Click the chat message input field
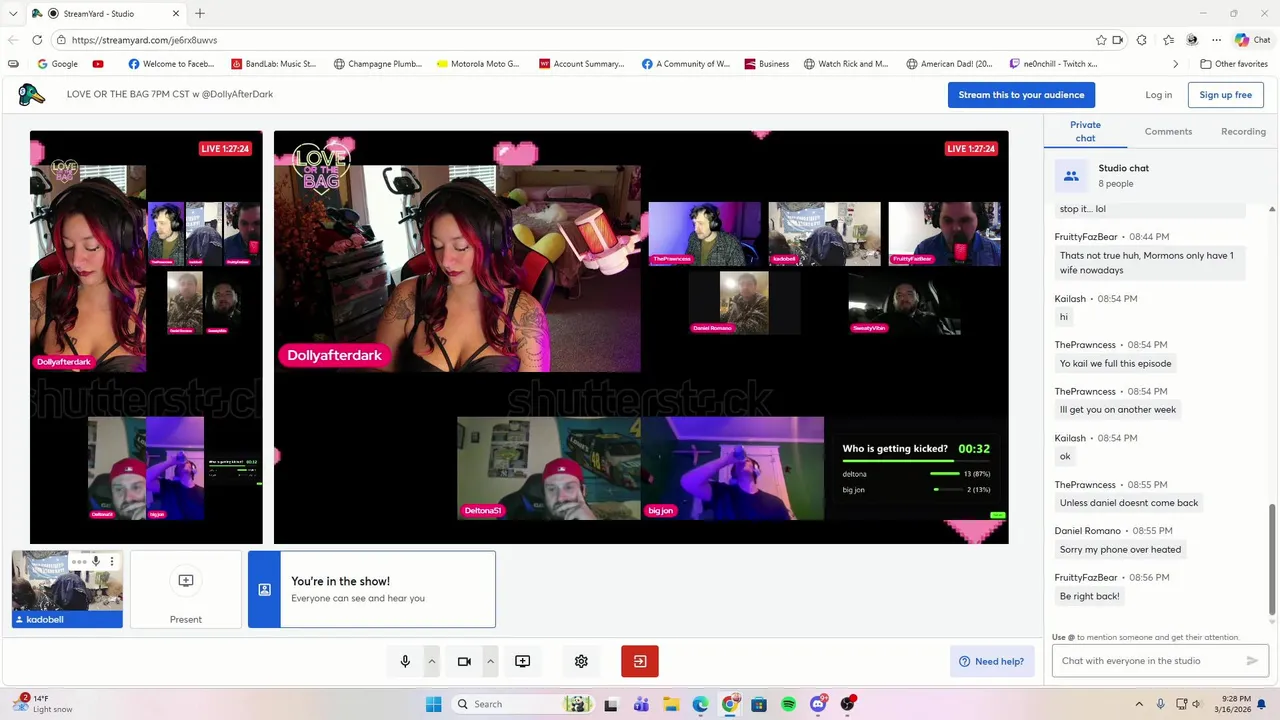The height and width of the screenshot is (720, 1280). click(1150, 661)
